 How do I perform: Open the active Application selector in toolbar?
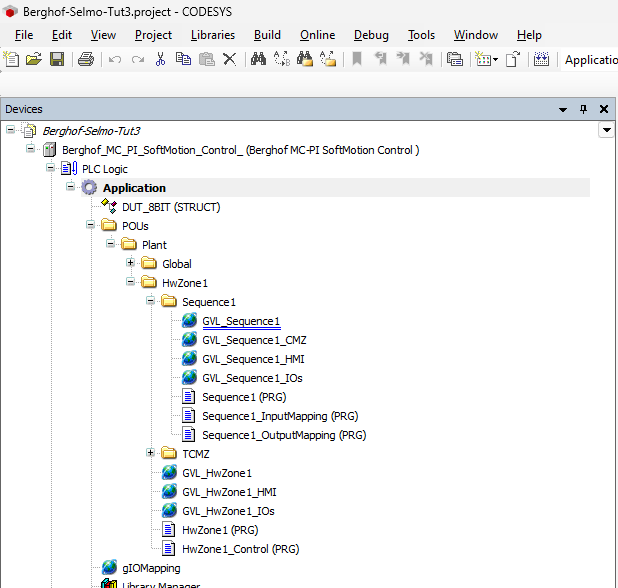(590, 60)
